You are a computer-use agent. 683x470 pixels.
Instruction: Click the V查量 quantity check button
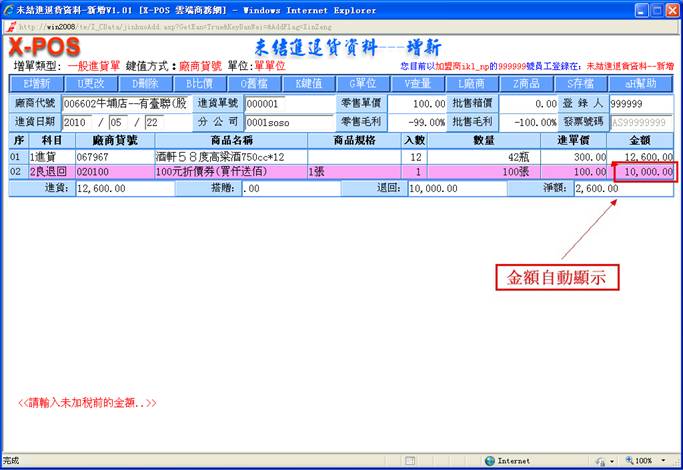[418, 83]
